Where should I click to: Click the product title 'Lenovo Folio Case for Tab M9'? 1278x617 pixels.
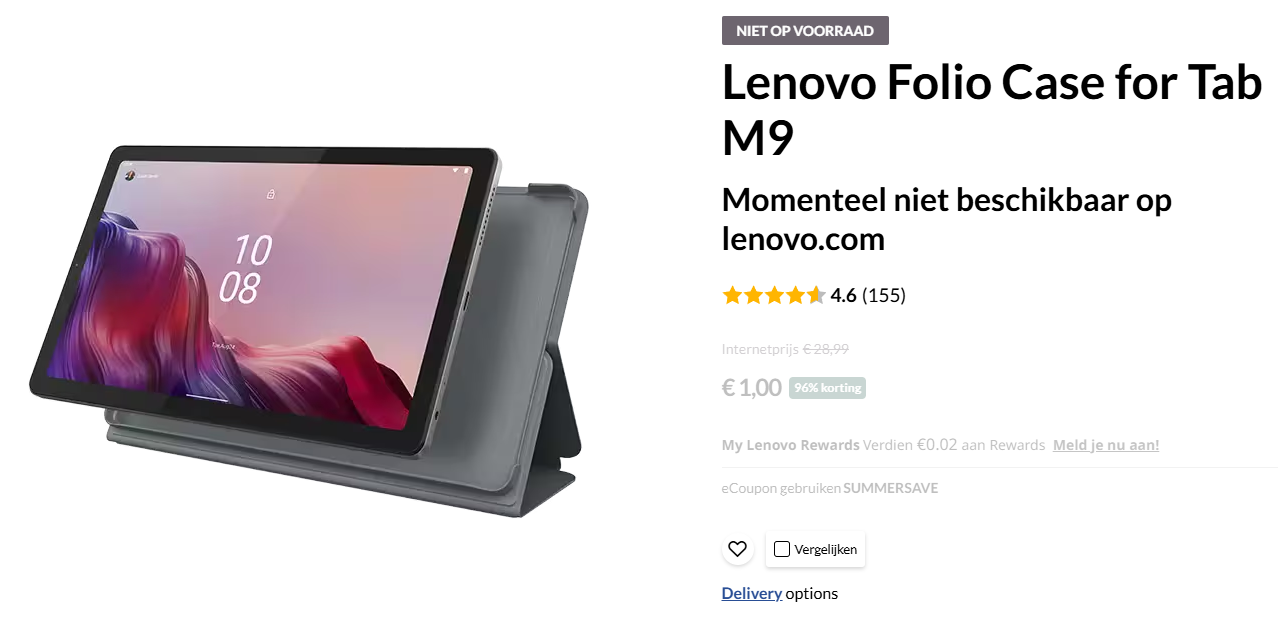991,110
